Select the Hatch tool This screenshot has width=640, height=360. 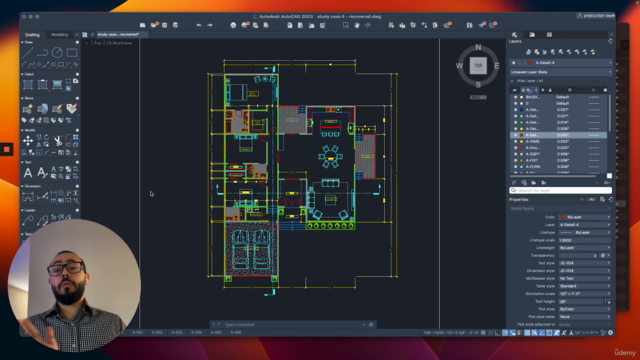click(28, 84)
